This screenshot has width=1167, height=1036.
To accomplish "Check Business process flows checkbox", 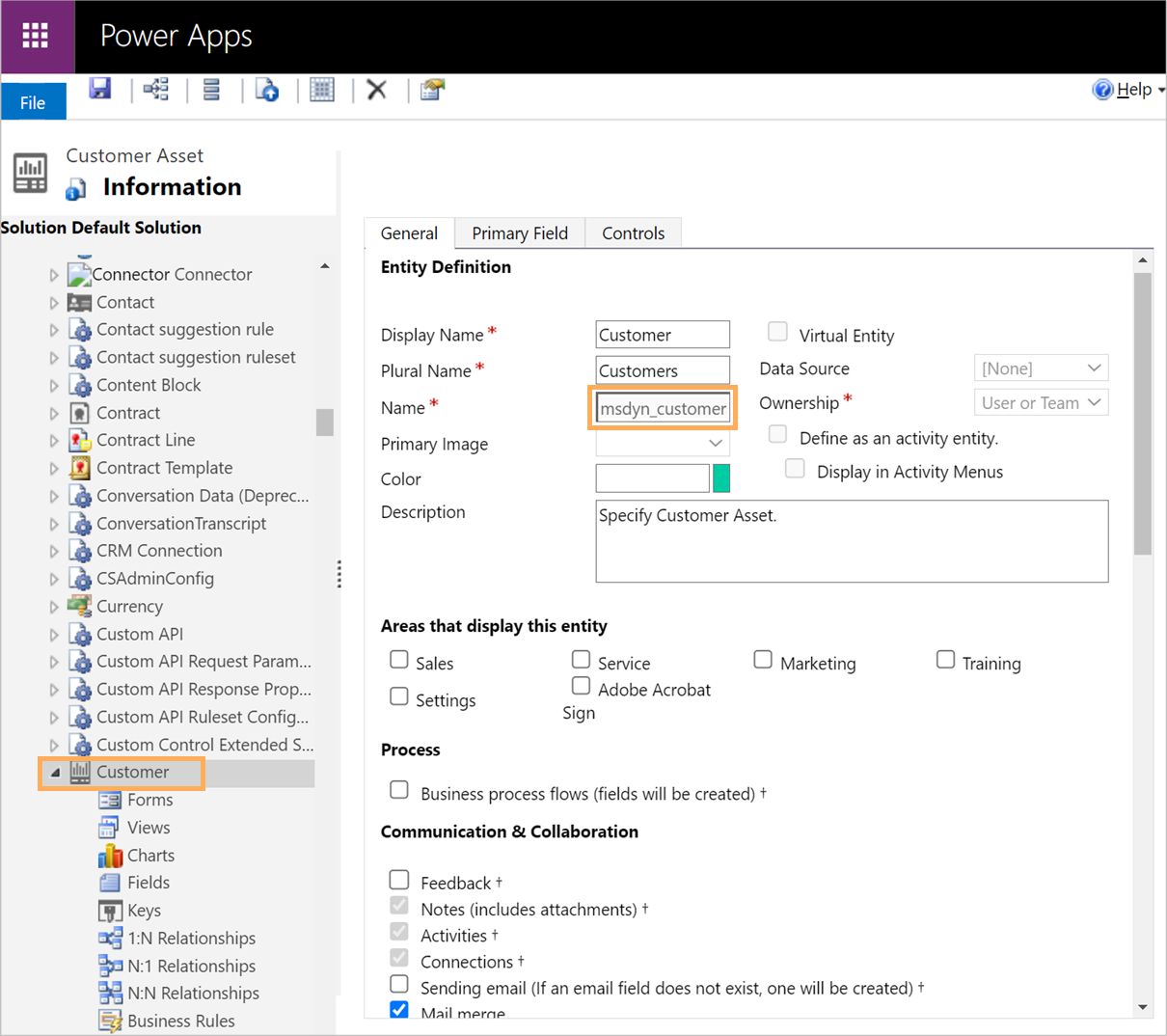I will 399,790.
